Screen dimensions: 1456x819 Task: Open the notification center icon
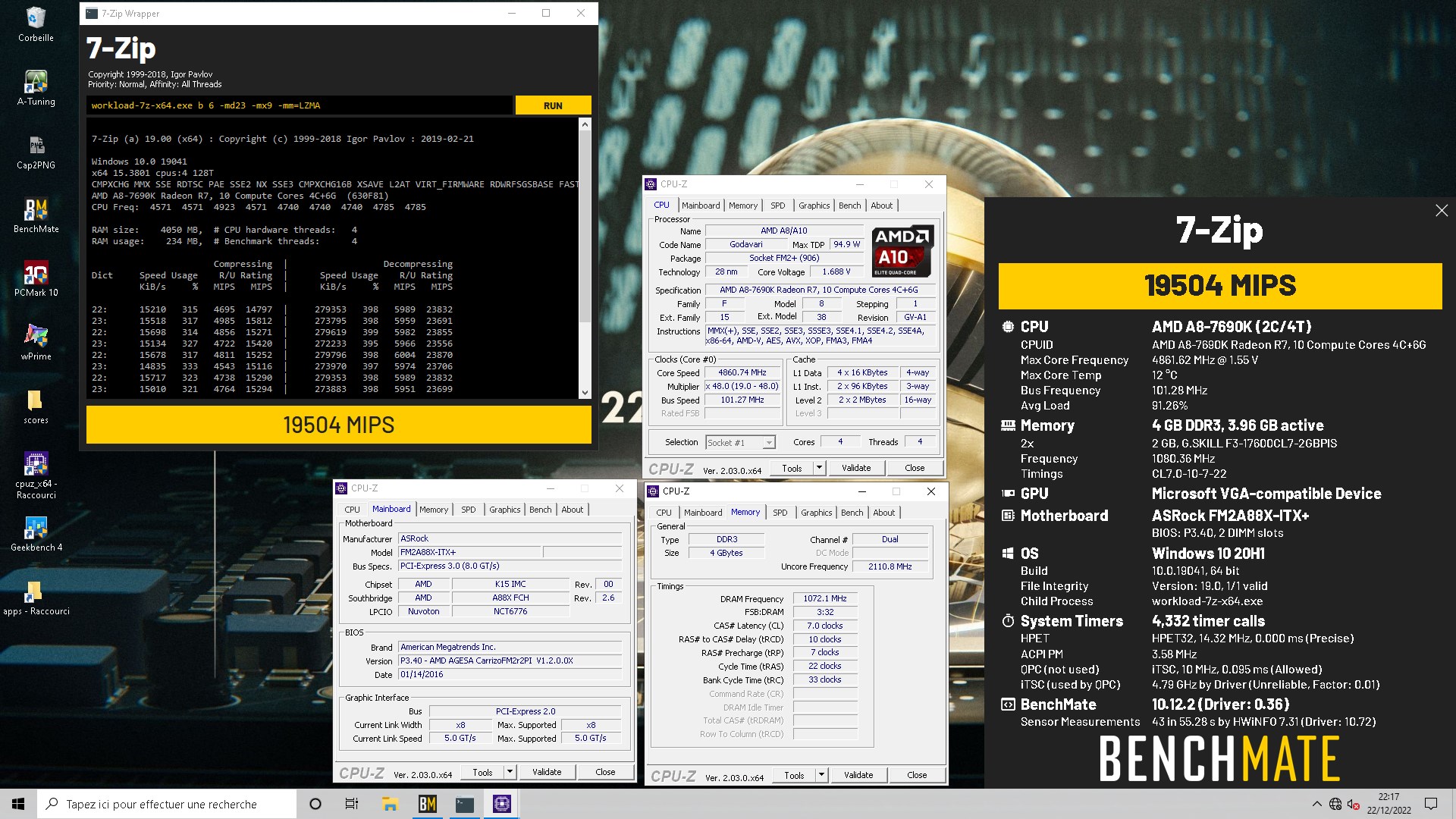(x=1431, y=804)
